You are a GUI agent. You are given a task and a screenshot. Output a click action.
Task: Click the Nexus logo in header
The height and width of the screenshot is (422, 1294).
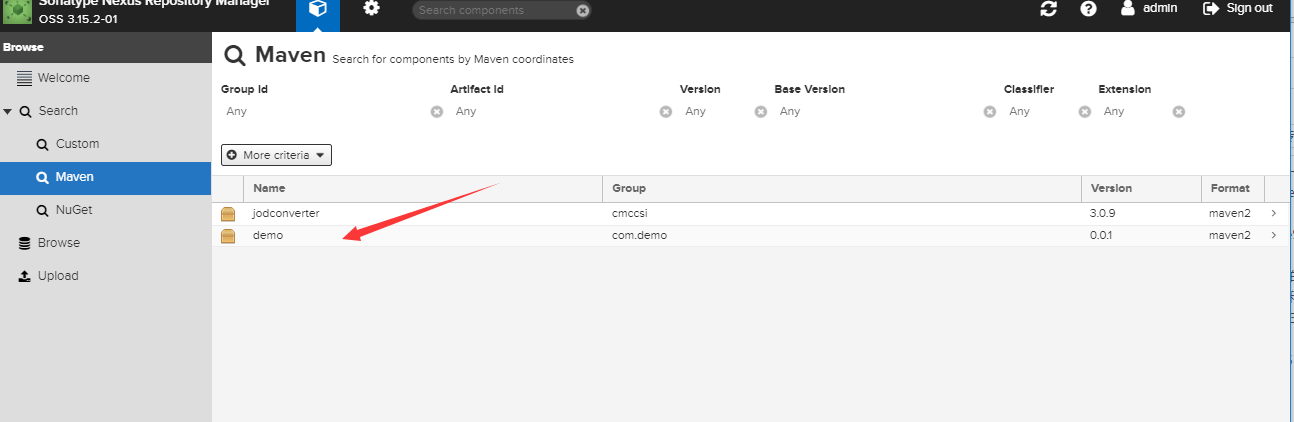[x=18, y=13]
